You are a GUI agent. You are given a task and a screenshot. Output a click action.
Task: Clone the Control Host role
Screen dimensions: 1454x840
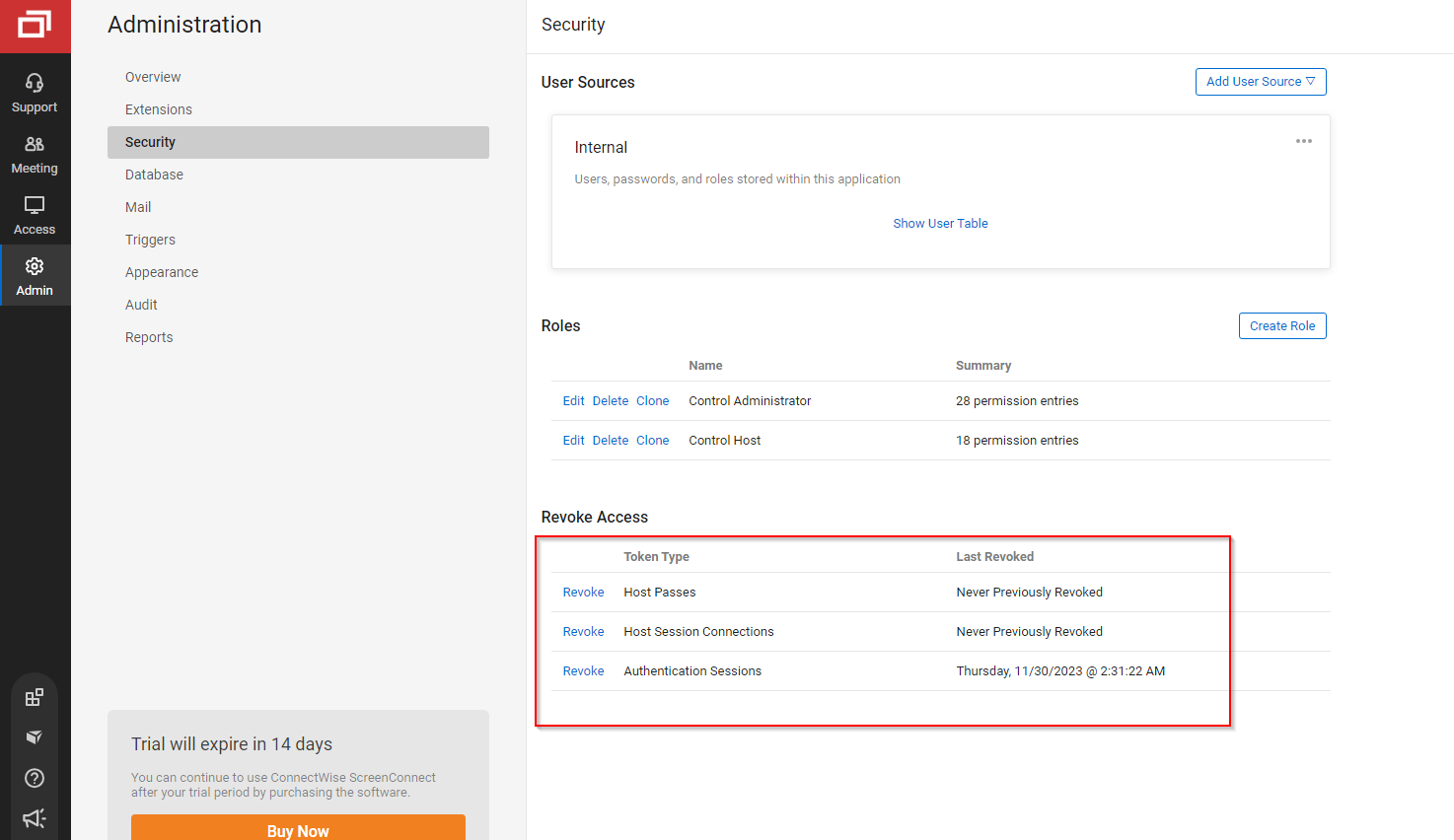[x=652, y=441]
